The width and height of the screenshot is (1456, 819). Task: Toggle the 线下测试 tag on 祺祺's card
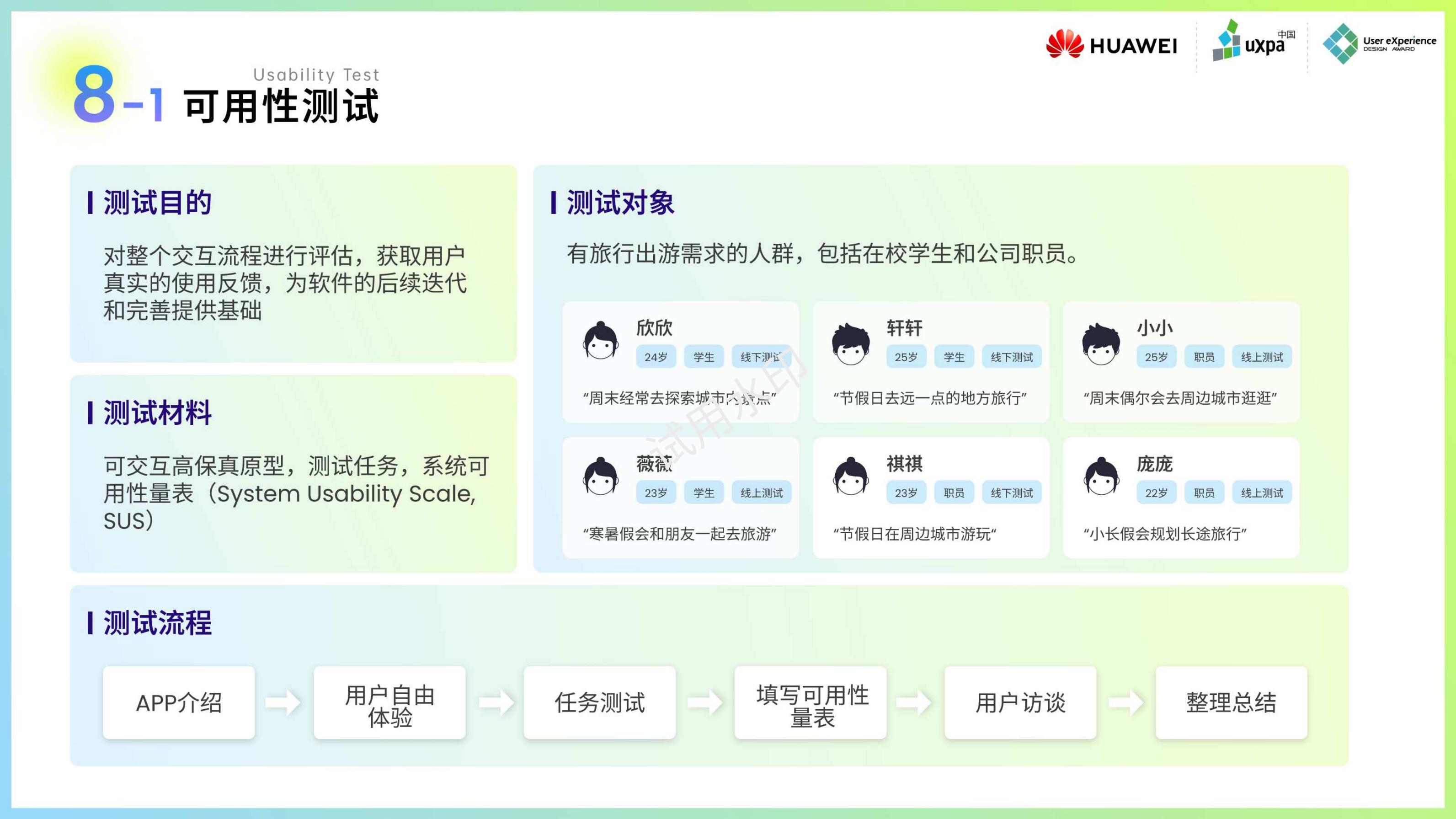[x=1011, y=492]
